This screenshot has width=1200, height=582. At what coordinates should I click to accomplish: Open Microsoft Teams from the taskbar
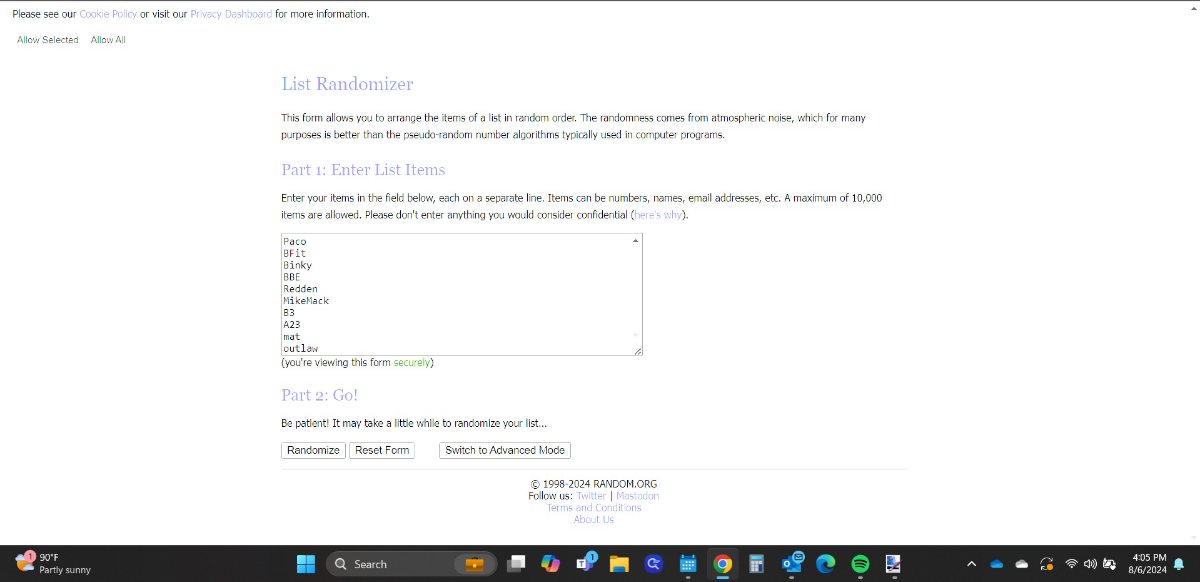585,564
